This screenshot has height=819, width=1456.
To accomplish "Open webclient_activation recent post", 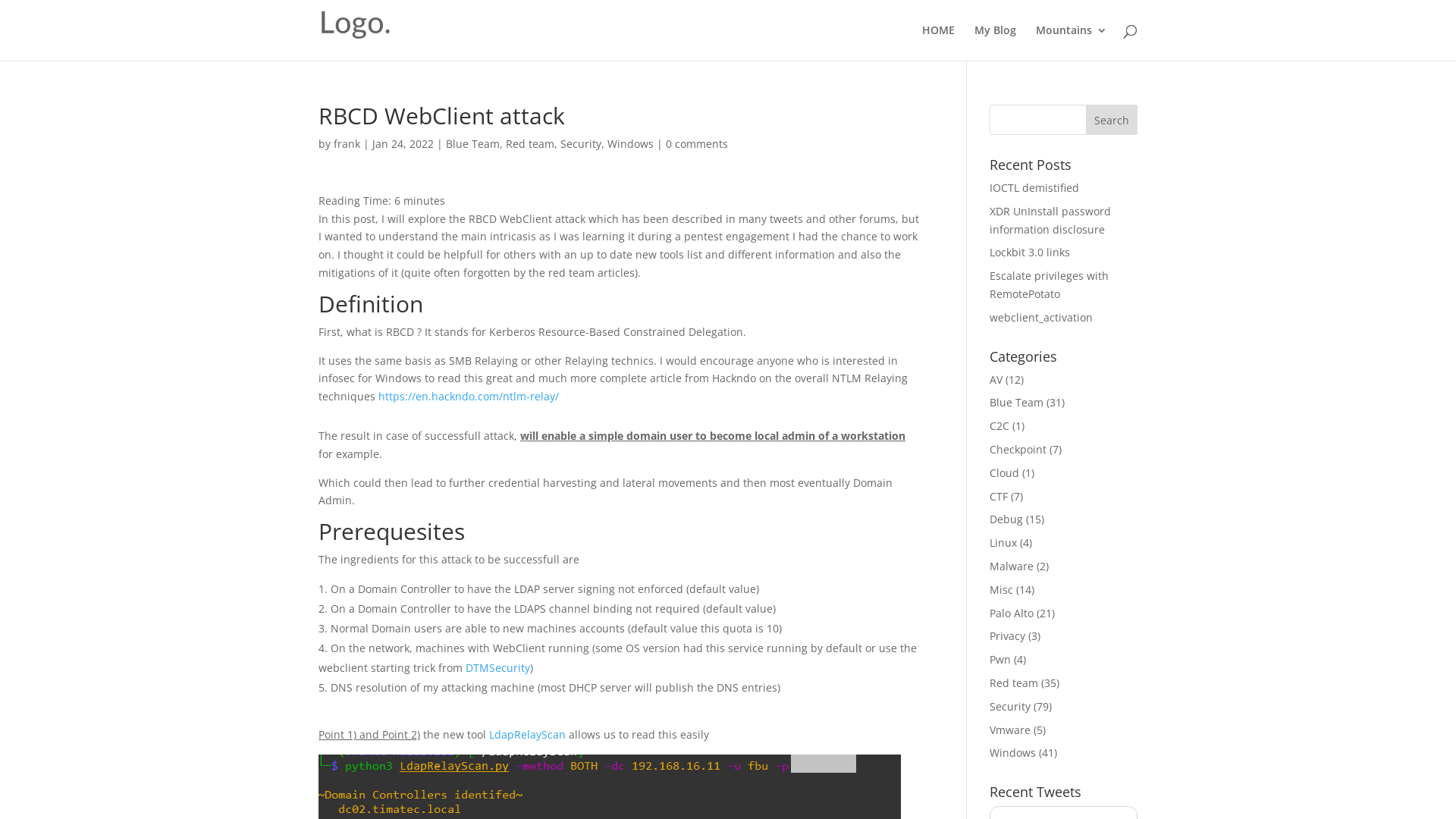I will (x=1041, y=318).
